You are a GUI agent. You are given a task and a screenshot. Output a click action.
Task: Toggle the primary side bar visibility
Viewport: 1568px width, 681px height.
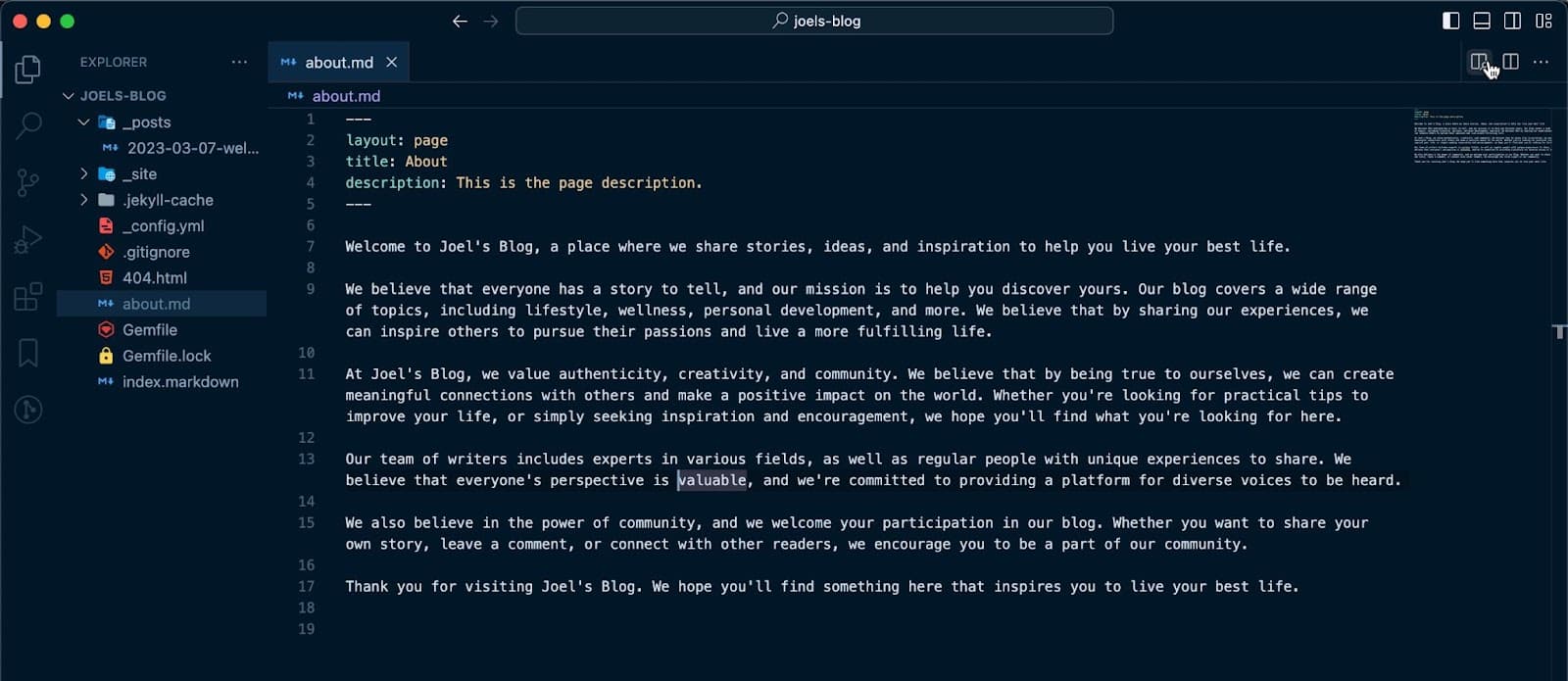pos(1451,21)
